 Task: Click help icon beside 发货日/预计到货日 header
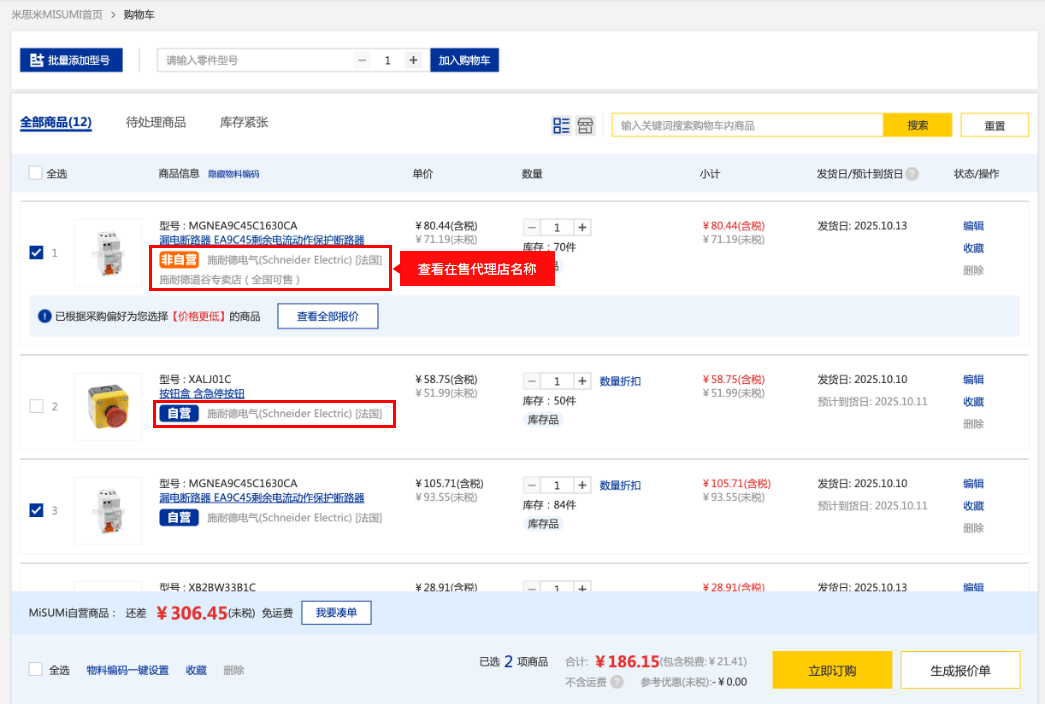912,174
